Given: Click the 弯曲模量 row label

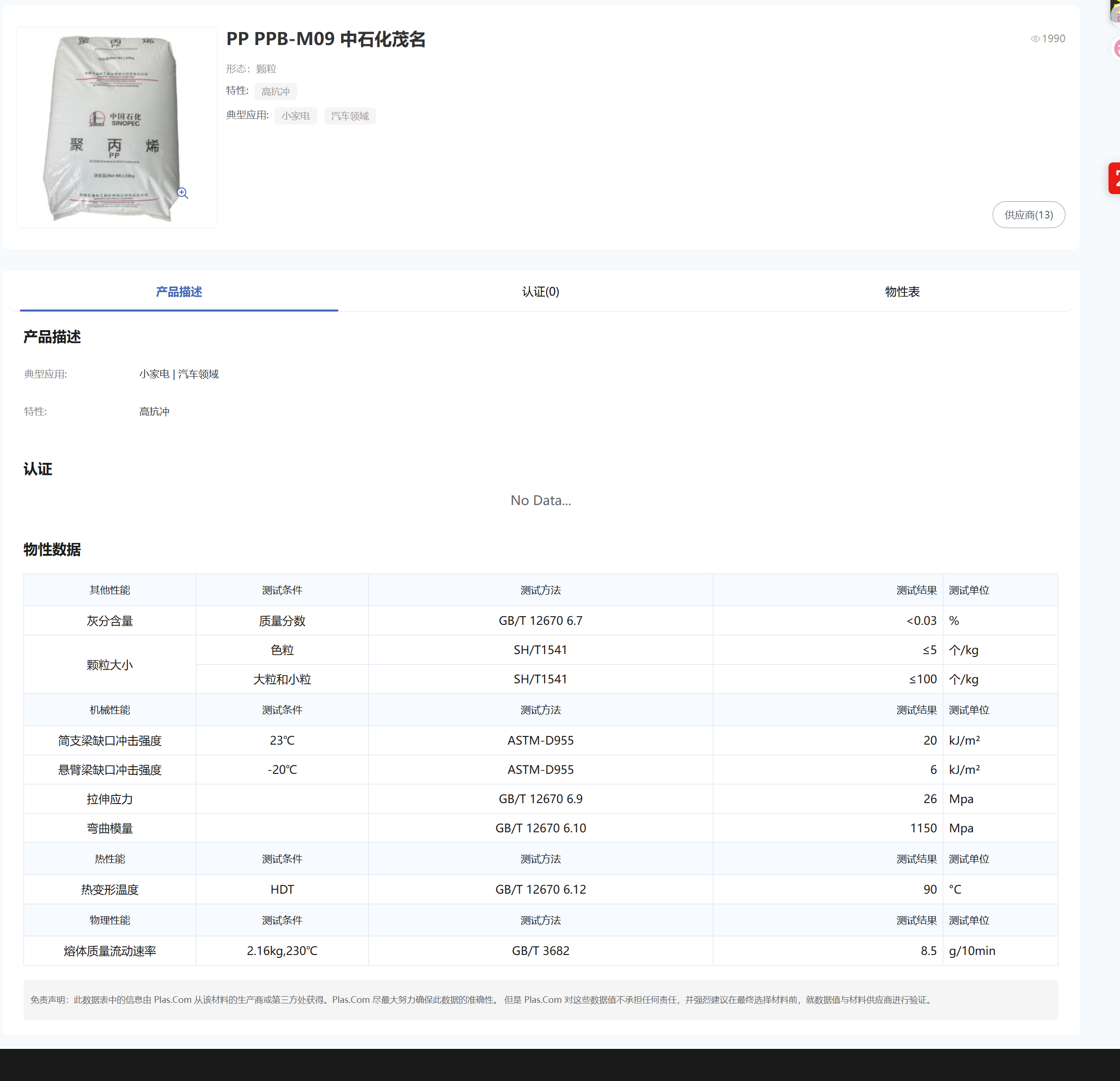Looking at the screenshot, I should 110,828.
